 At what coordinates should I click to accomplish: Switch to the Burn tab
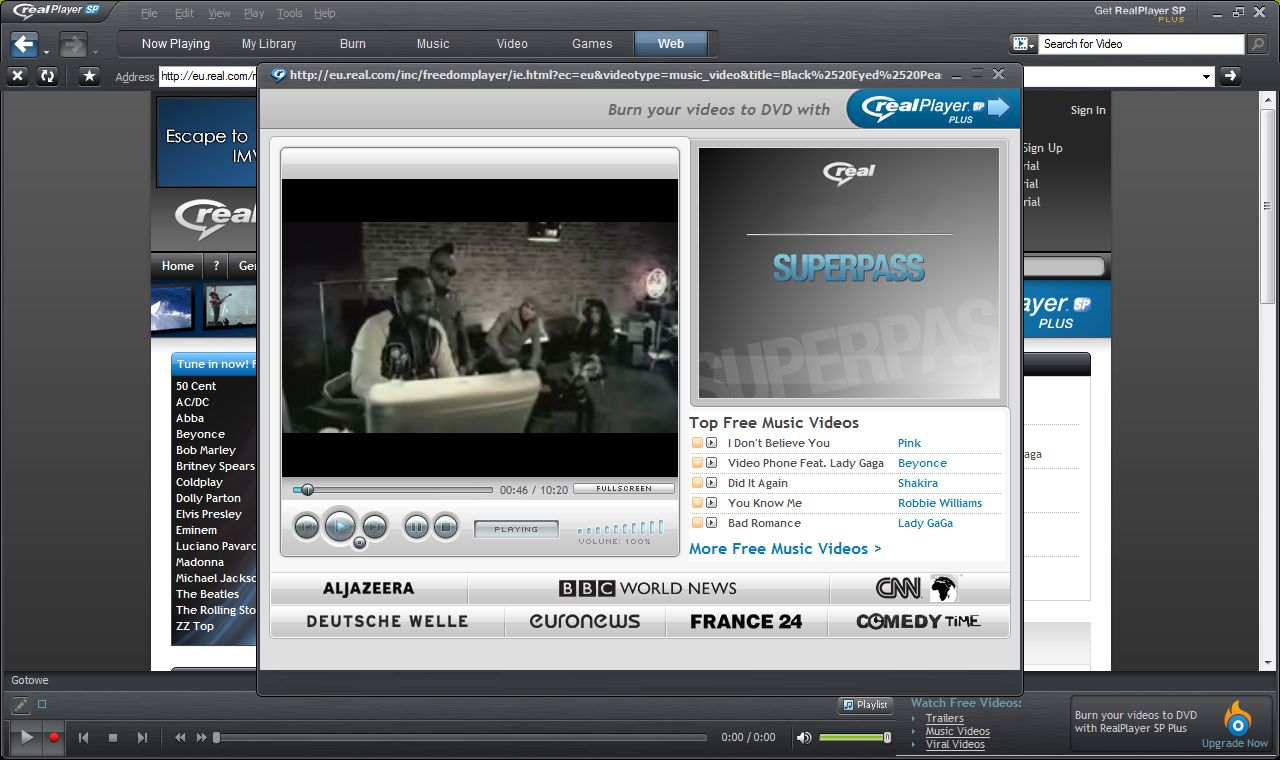click(352, 44)
